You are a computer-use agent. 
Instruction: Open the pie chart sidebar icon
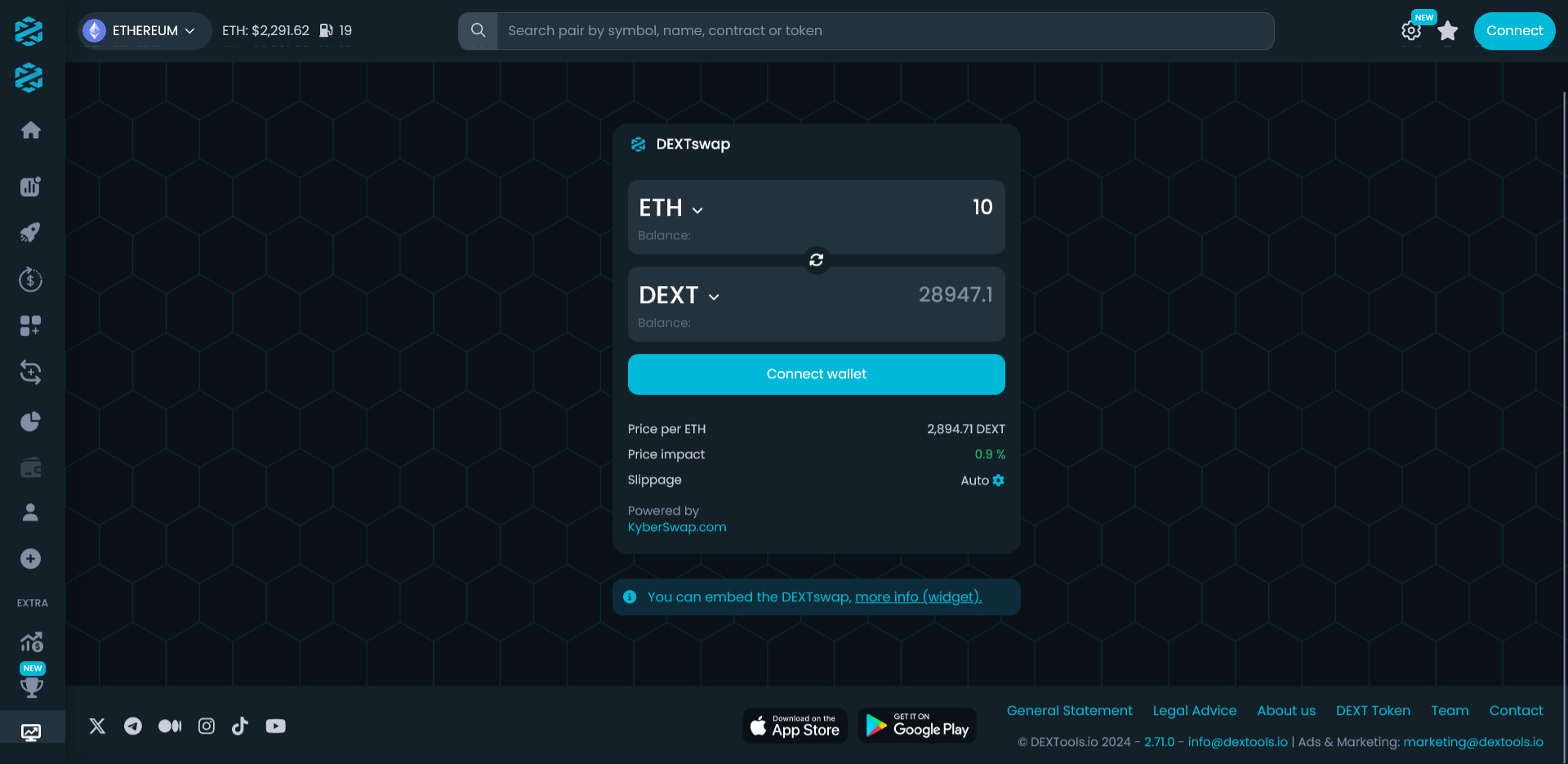[31, 421]
